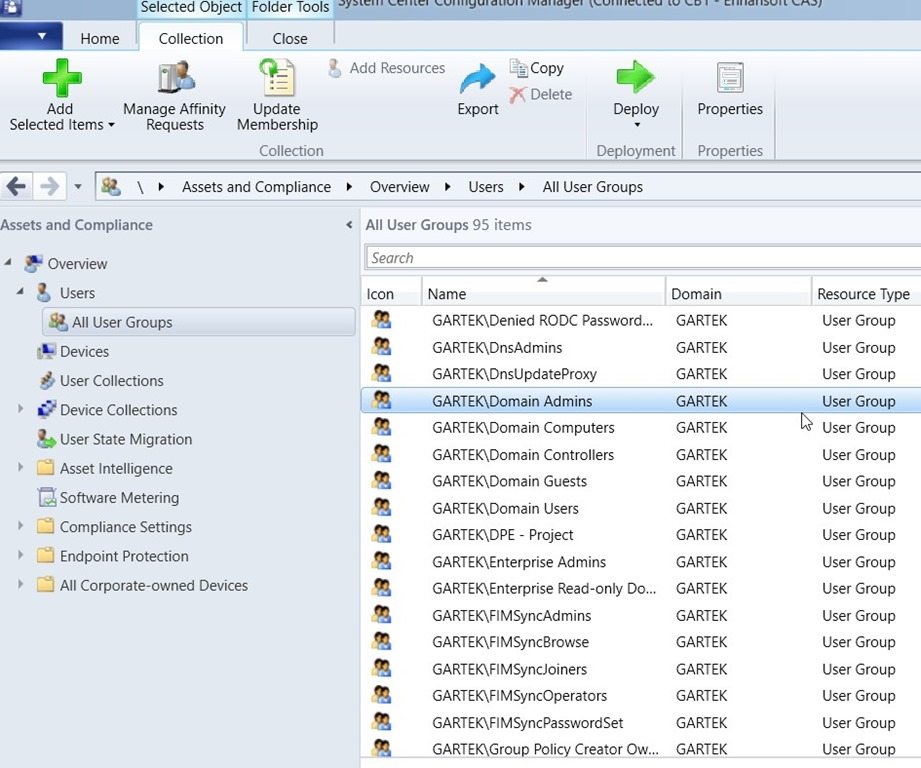
Task: Select the GARTEK\FIMSyncOperators row
Action: [641, 695]
